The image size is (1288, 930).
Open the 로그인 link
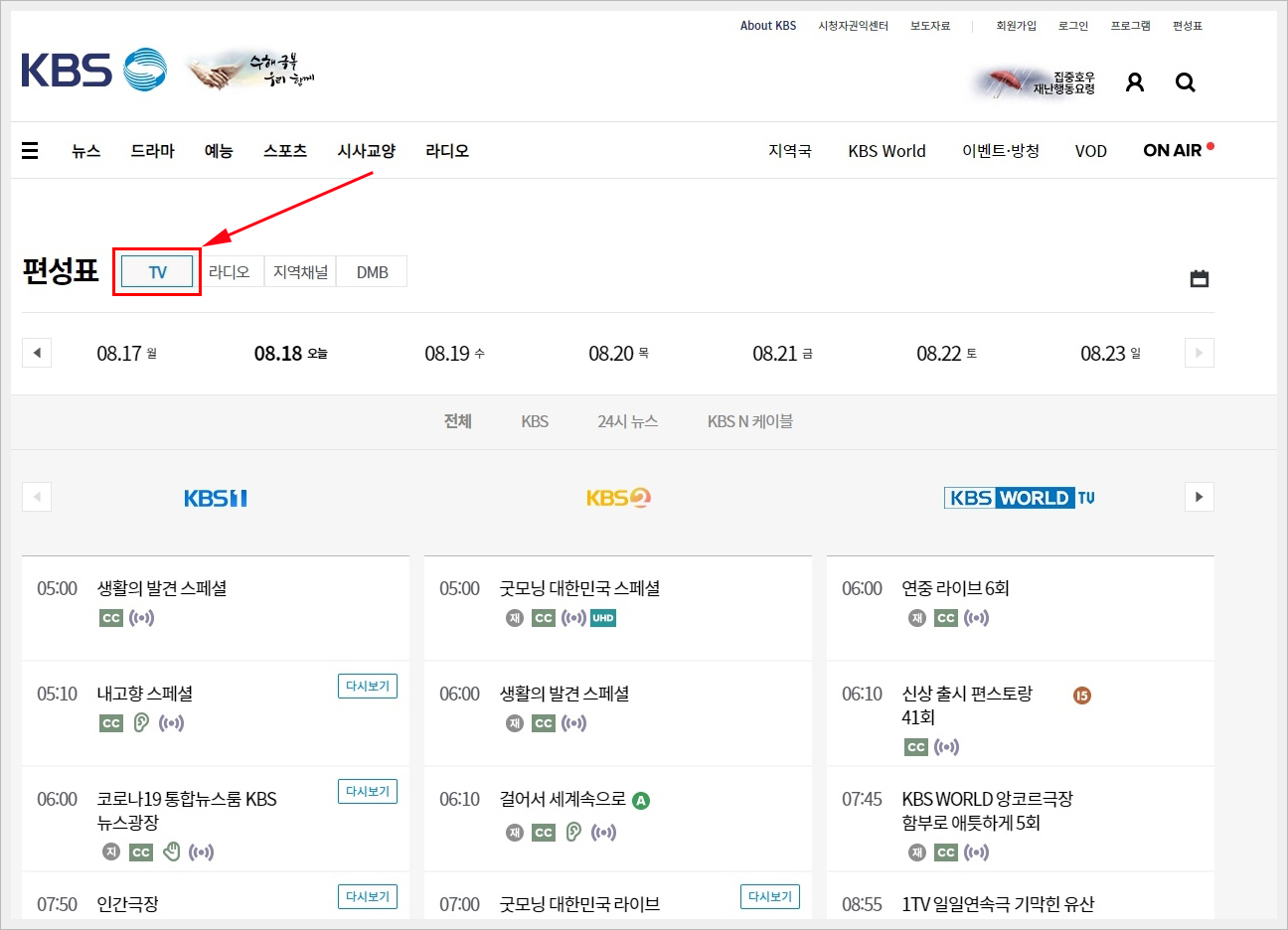1073,26
